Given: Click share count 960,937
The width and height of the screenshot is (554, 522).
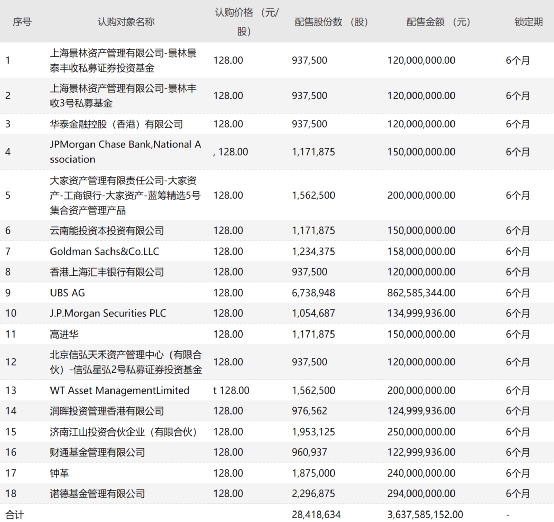Looking at the screenshot, I should [310, 452].
